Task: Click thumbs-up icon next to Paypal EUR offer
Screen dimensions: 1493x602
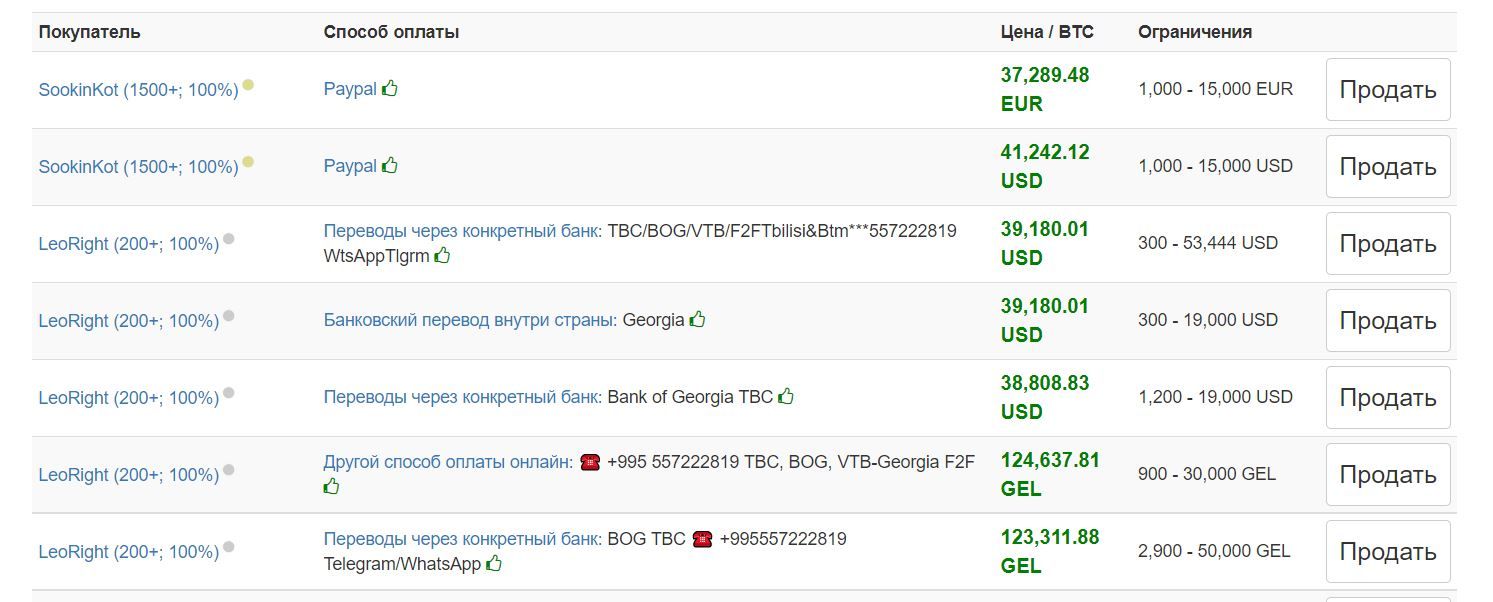Action: coord(390,88)
